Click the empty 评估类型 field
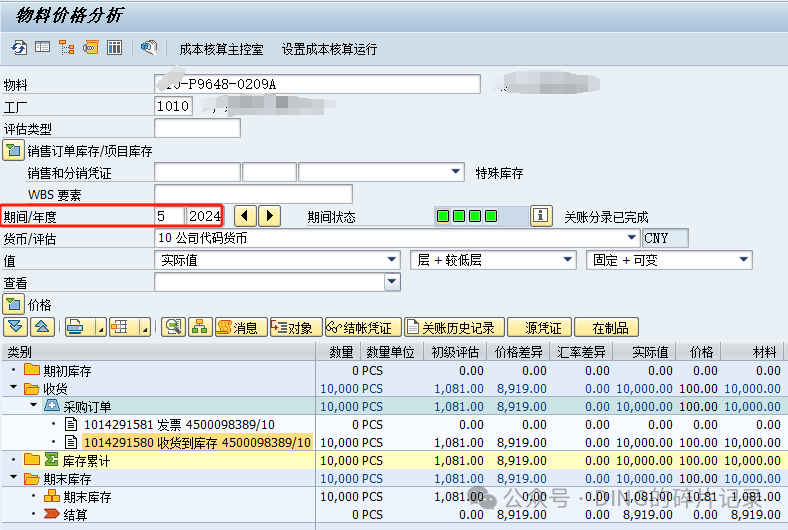Screen dimensions: 788x530 [198, 128]
